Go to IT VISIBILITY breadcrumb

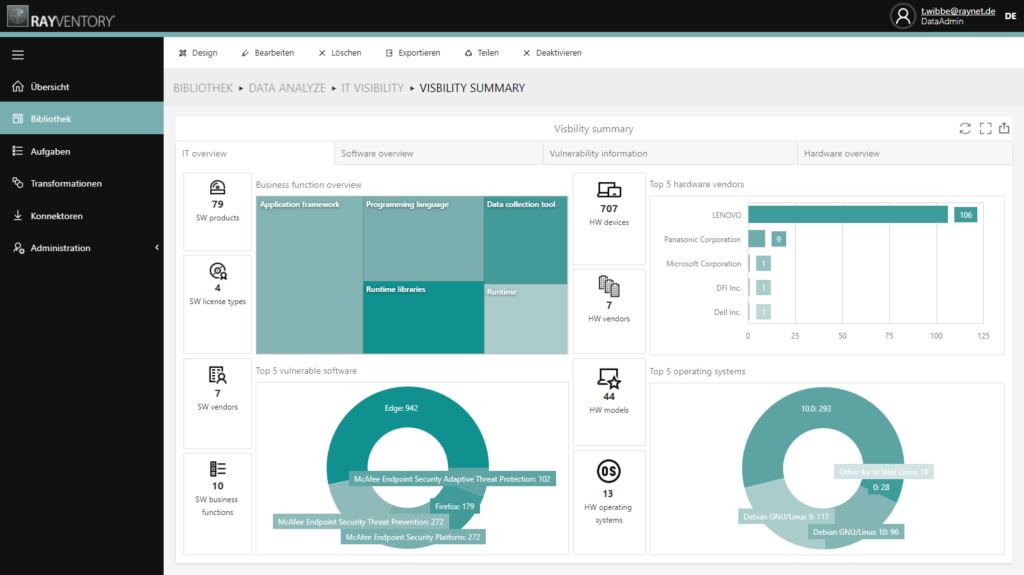point(372,88)
